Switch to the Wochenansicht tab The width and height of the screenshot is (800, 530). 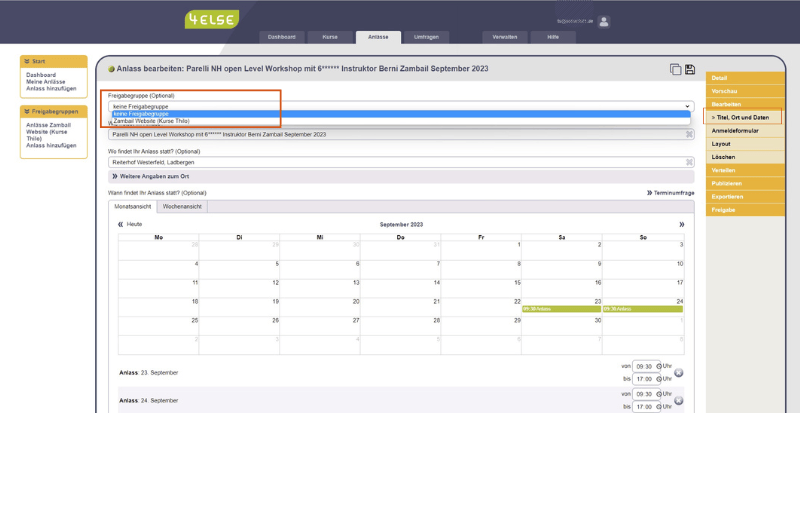184,206
